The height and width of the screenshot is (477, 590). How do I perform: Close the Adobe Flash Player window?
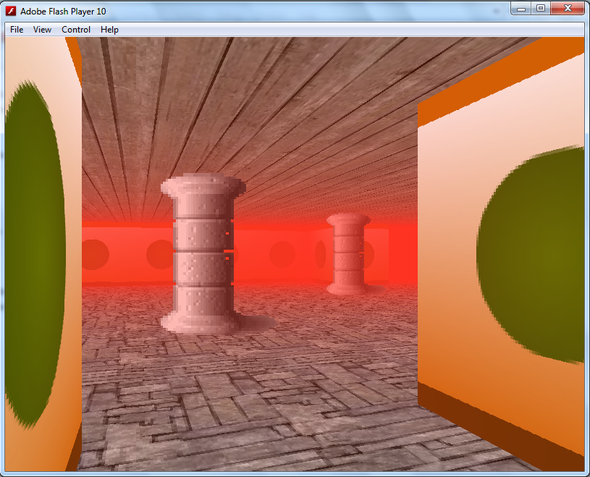pos(568,8)
